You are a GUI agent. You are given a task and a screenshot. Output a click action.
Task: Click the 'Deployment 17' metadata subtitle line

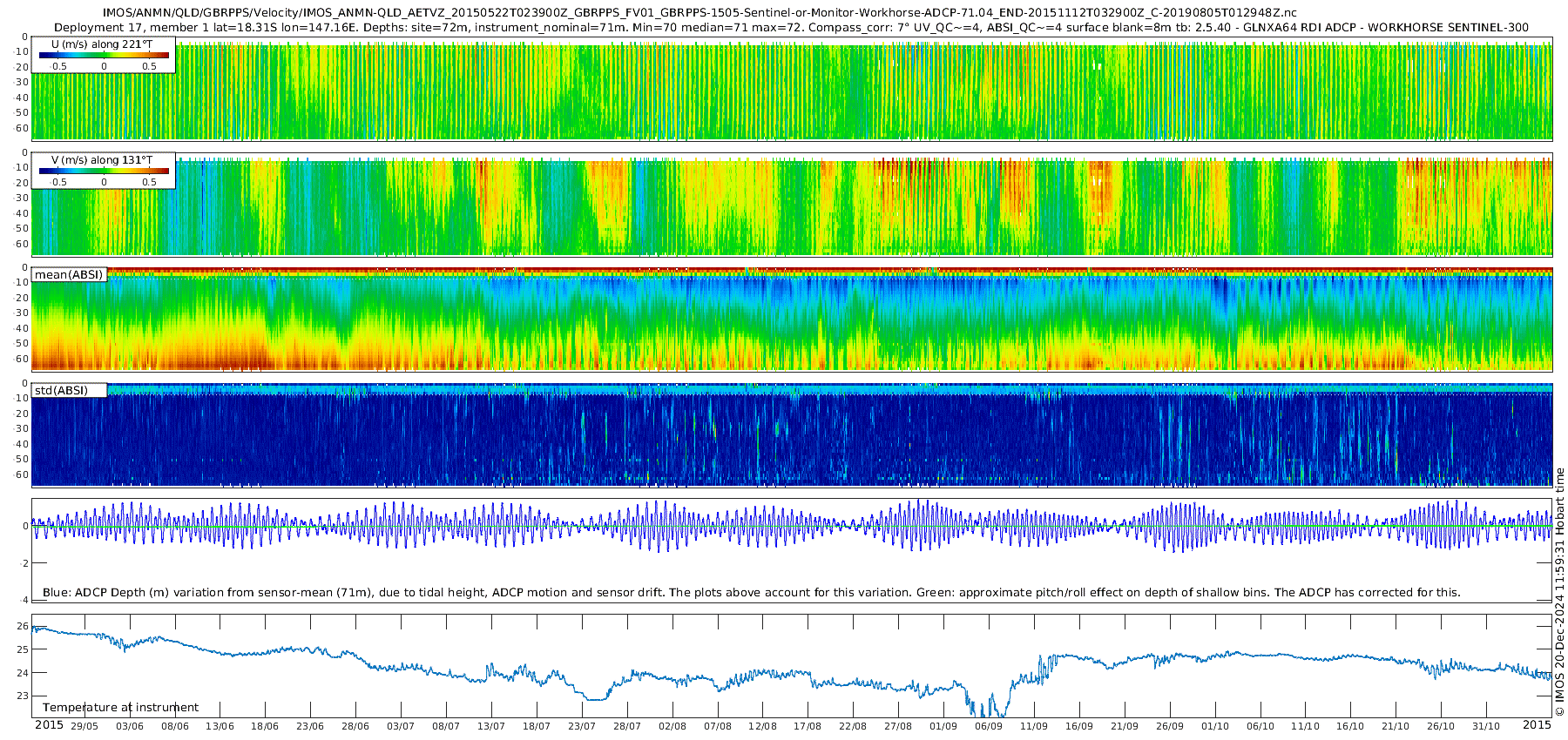coord(791,28)
